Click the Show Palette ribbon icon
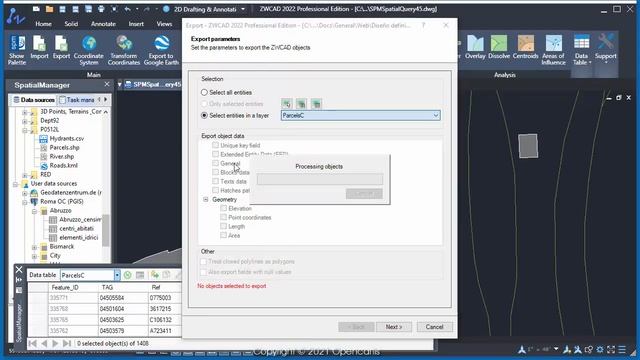The image size is (640, 360). coord(17,50)
